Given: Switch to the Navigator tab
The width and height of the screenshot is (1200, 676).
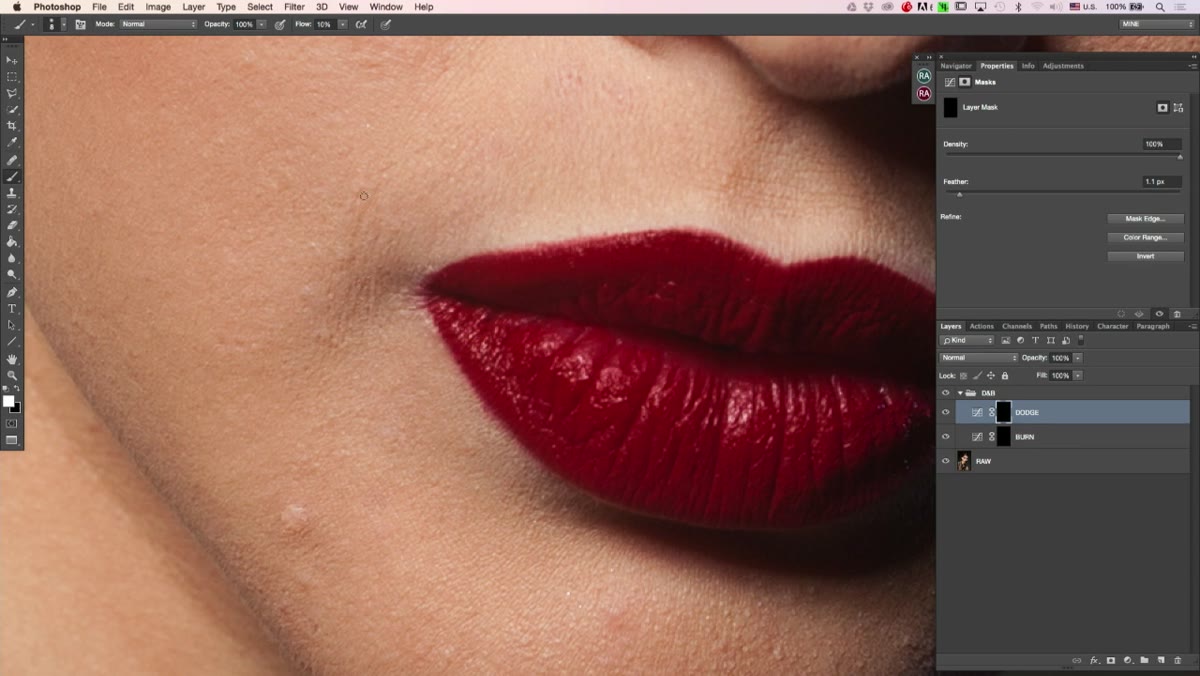Looking at the screenshot, I should point(956,66).
